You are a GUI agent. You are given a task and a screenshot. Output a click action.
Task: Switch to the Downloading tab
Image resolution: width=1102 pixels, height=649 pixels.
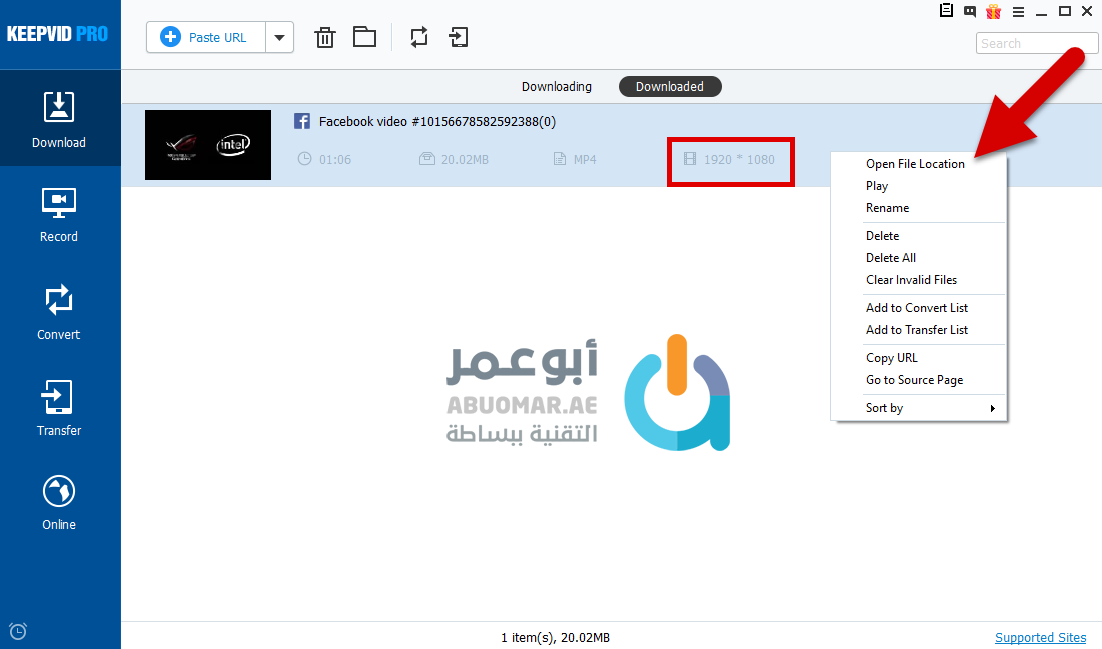(x=557, y=87)
